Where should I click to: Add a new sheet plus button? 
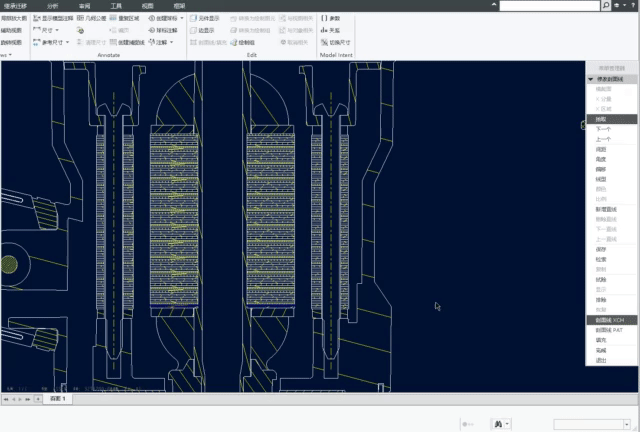38,399
